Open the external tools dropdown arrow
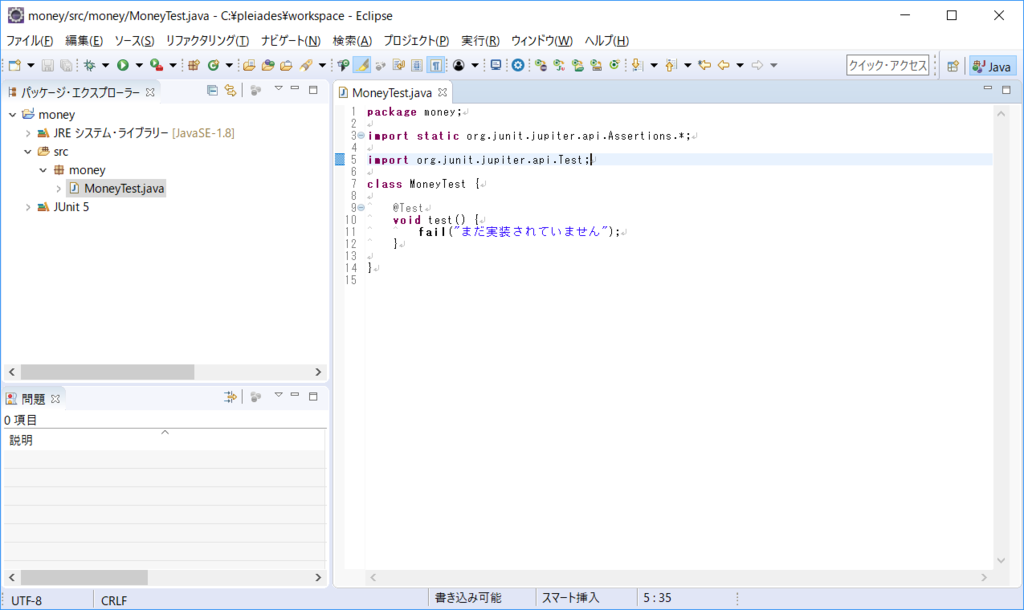This screenshot has width=1024, height=610. click(x=172, y=65)
